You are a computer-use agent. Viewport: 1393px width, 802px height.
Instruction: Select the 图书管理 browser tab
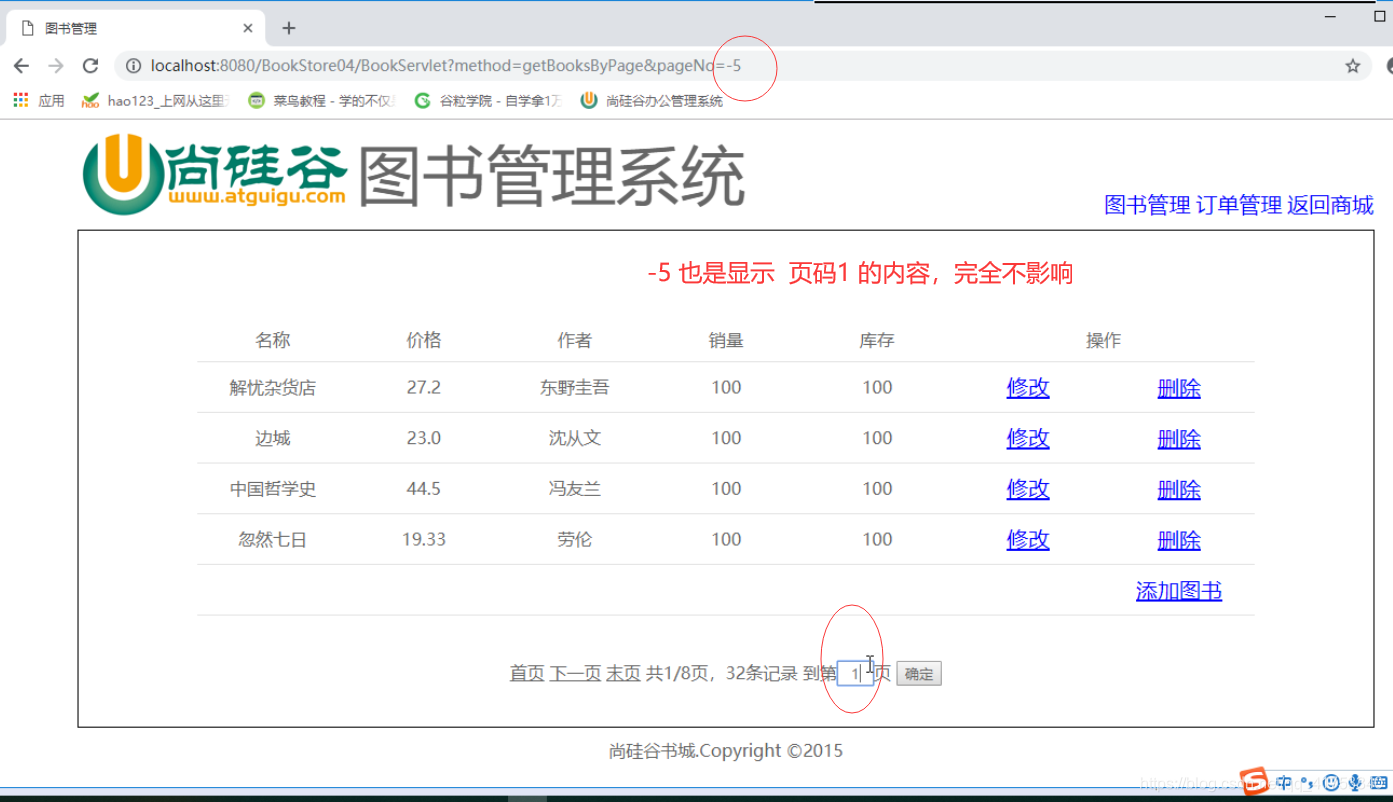[x=135, y=28]
